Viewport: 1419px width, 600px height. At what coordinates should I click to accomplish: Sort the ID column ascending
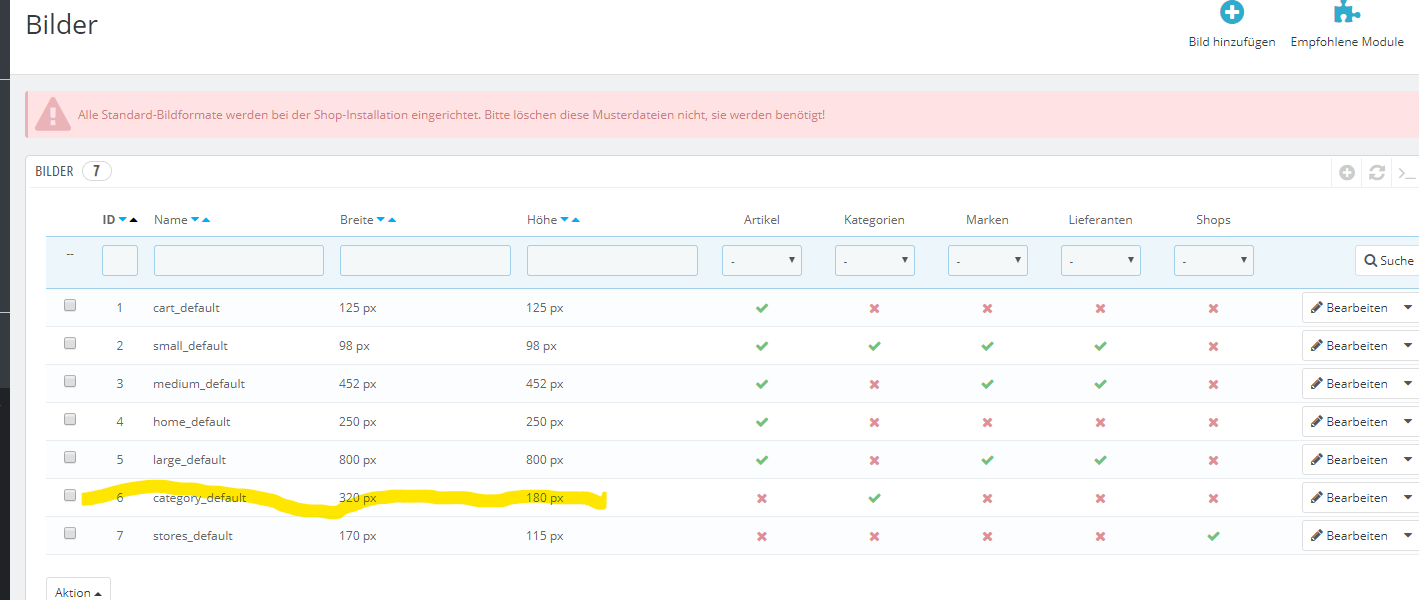coord(133,220)
